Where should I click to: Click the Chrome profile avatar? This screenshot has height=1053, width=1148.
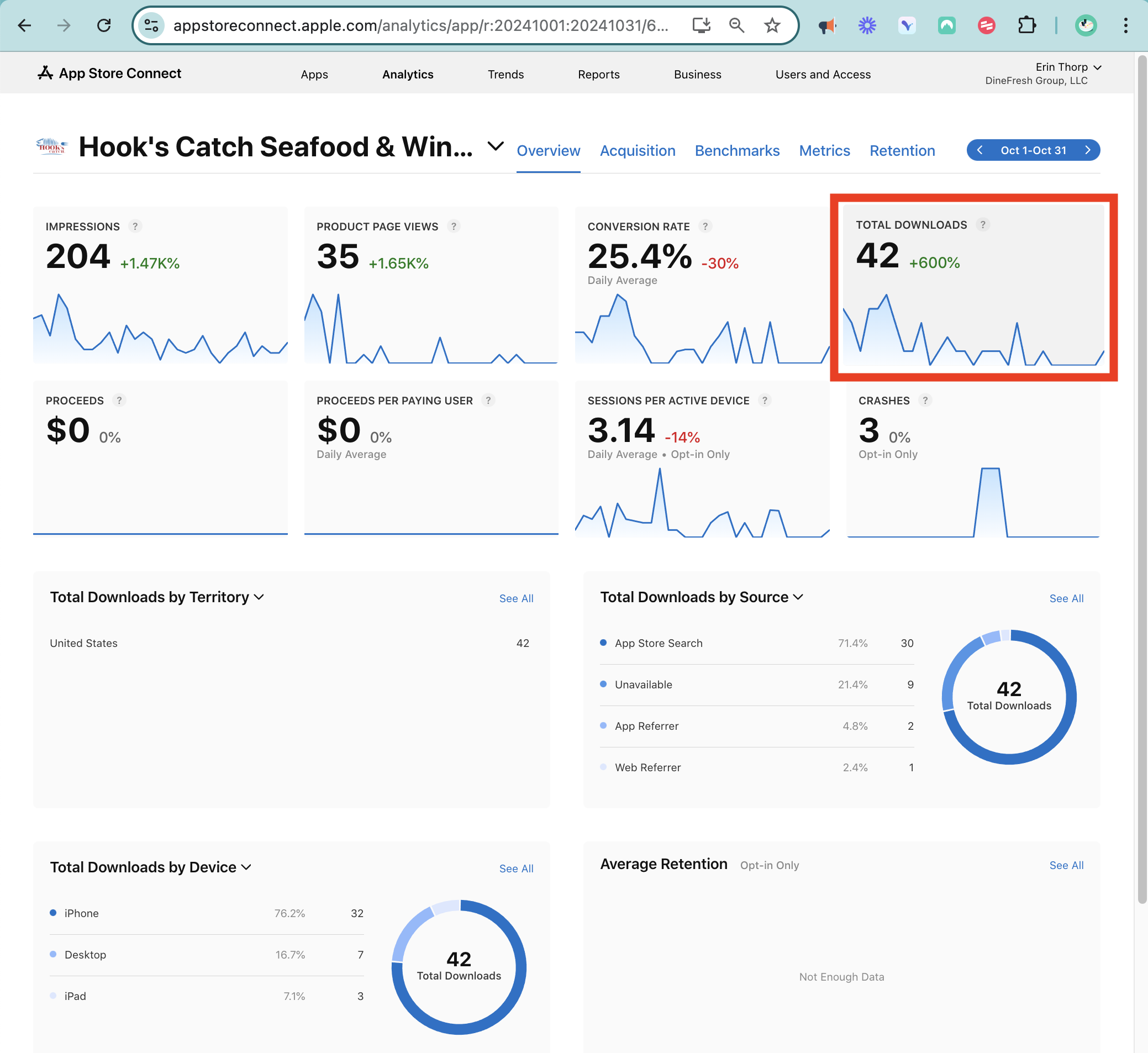pyautogui.click(x=1086, y=25)
